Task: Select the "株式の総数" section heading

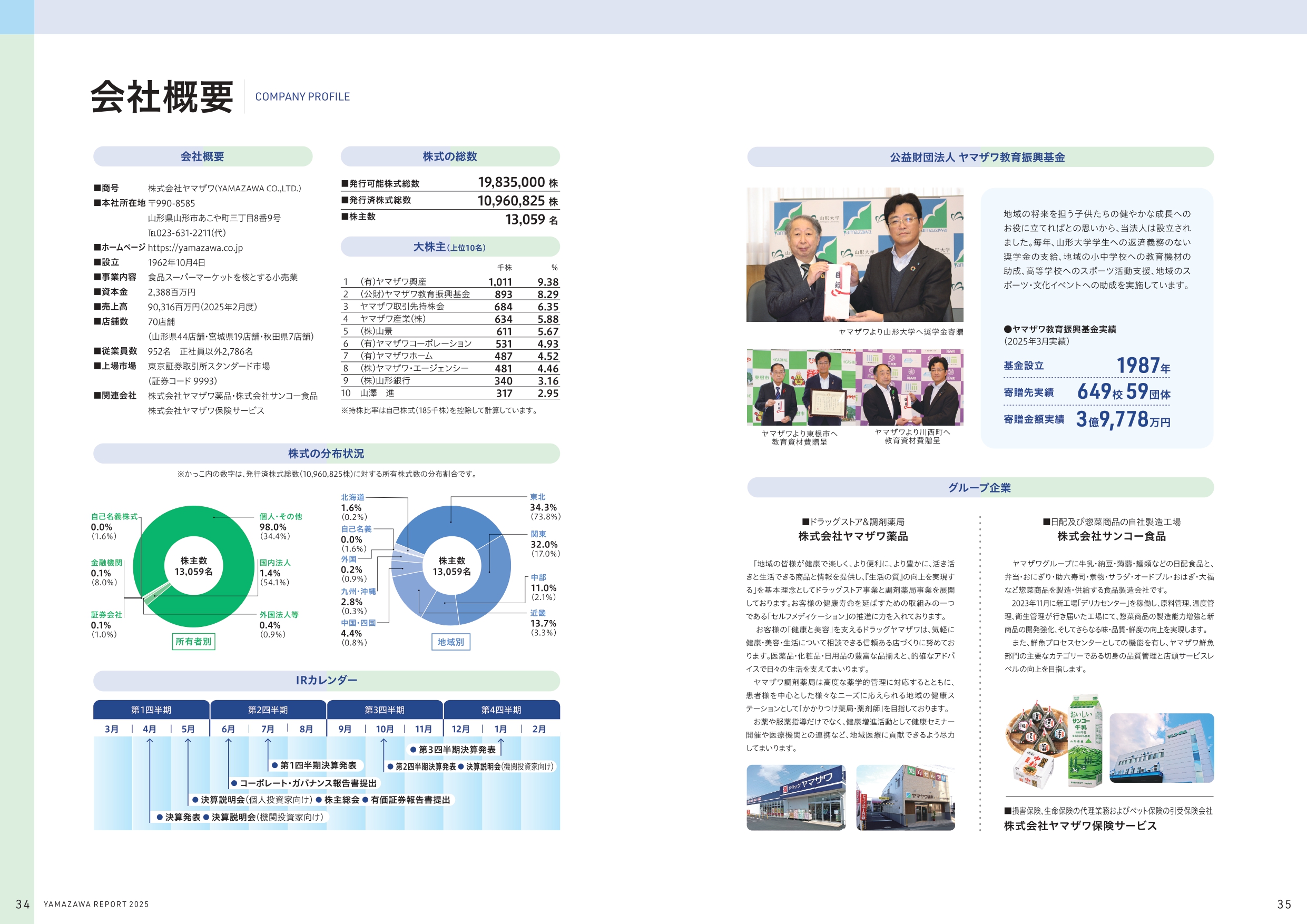Action: pos(450,156)
